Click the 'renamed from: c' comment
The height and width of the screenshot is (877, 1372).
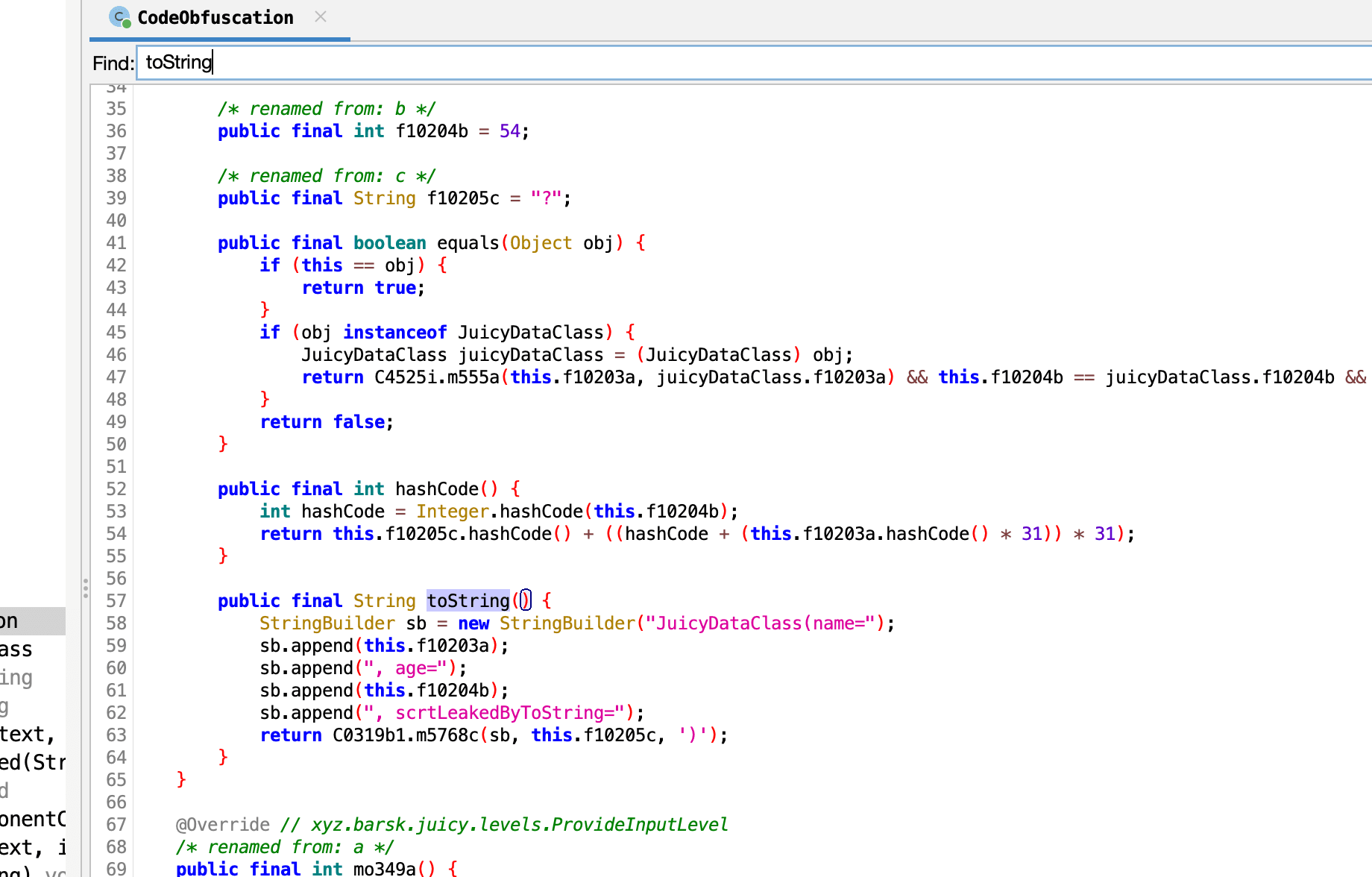(x=327, y=175)
